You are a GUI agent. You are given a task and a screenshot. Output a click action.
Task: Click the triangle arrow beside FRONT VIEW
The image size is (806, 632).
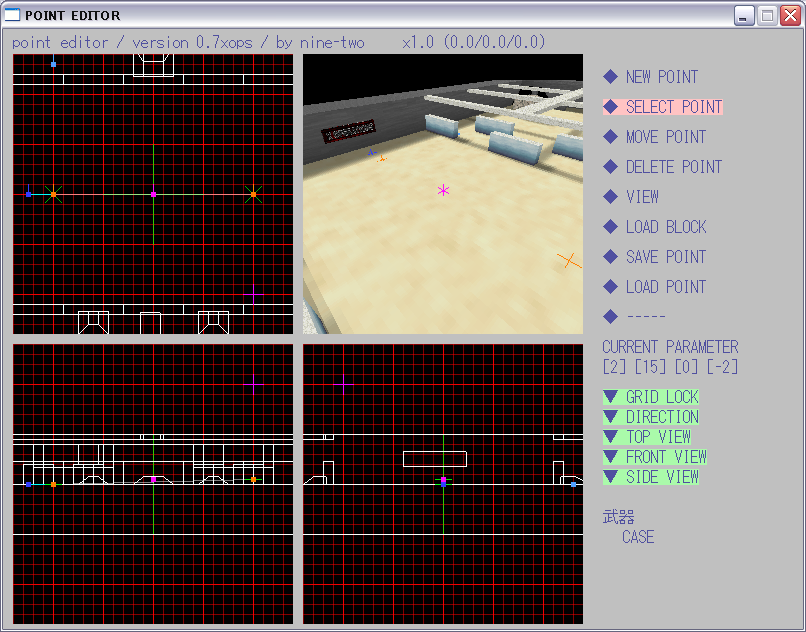point(610,457)
